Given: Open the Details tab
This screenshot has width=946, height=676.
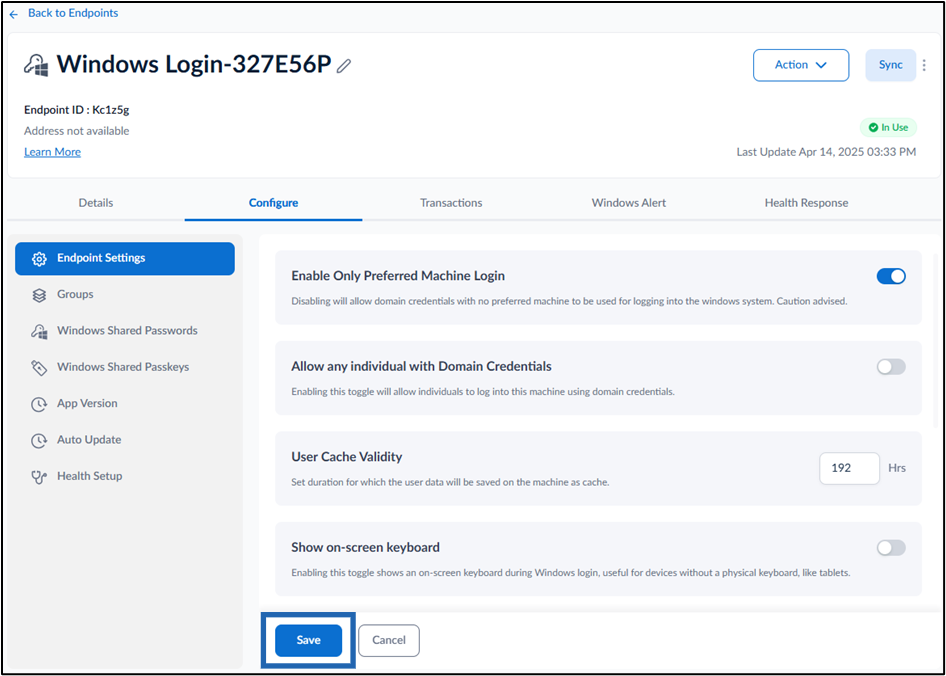Looking at the screenshot, I should [x=96, y=203].
